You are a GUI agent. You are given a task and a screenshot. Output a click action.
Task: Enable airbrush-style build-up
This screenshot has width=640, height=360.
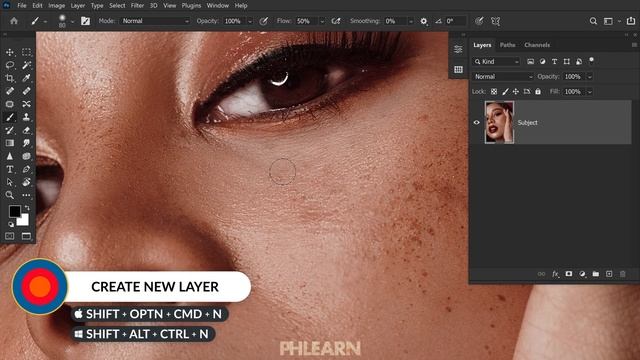point(336,21)
